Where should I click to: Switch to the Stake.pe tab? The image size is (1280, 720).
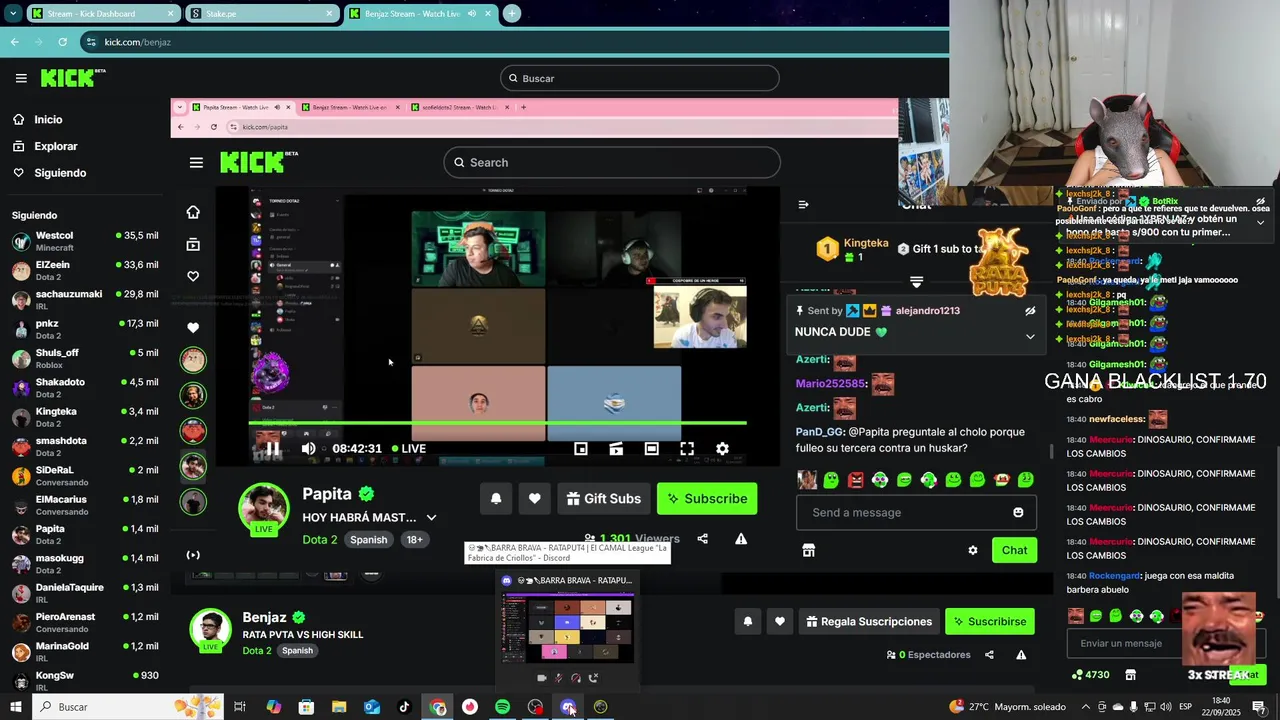(x=261, y=13)
